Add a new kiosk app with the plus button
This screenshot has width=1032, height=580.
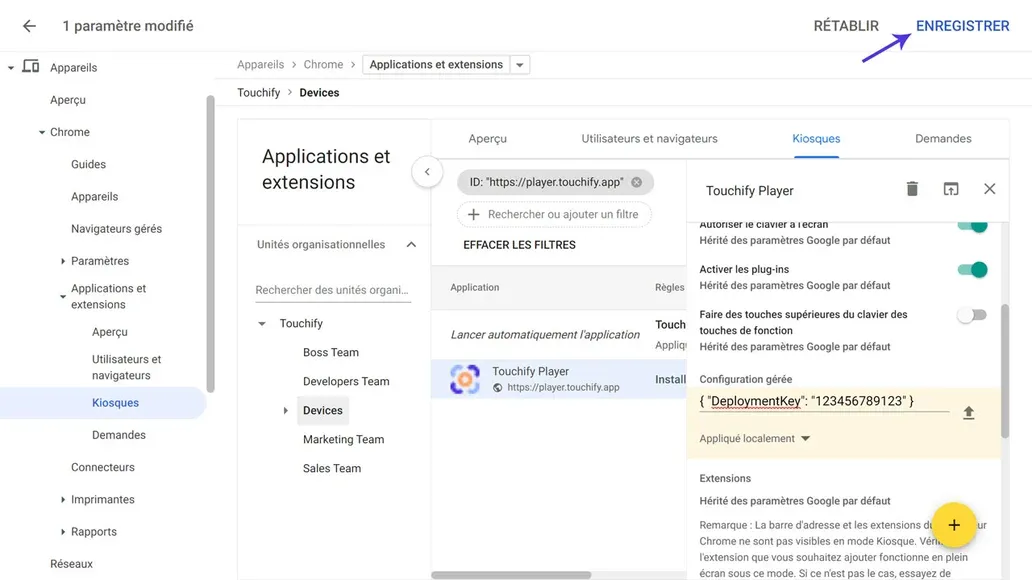[x=954, y=525]
